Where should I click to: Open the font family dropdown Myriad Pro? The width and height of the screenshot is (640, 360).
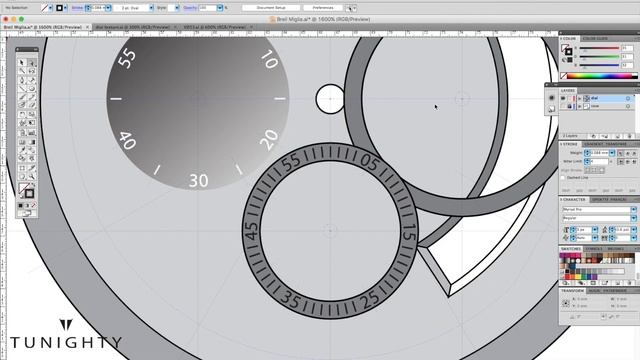point(634,209)
